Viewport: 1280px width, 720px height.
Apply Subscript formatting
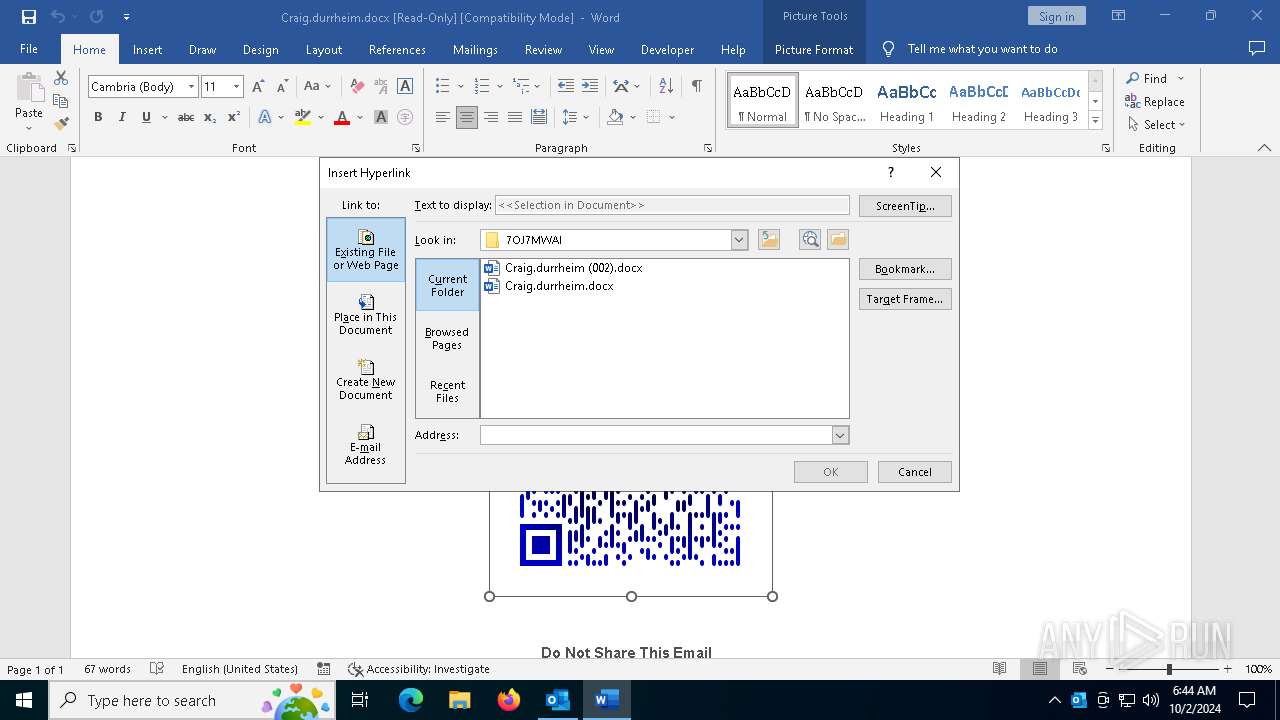(209, 117)
